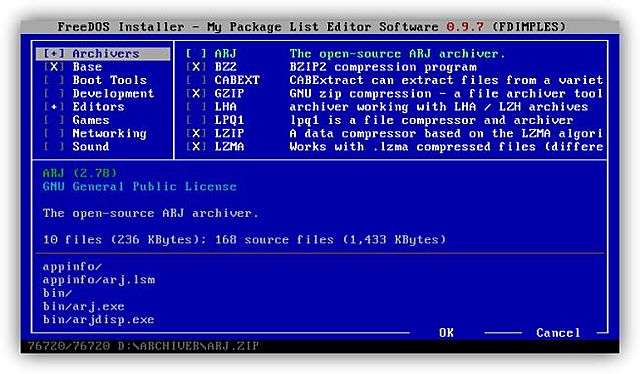640x374 pixels.
Task: Click the OK button
Action: click(447, 333)
